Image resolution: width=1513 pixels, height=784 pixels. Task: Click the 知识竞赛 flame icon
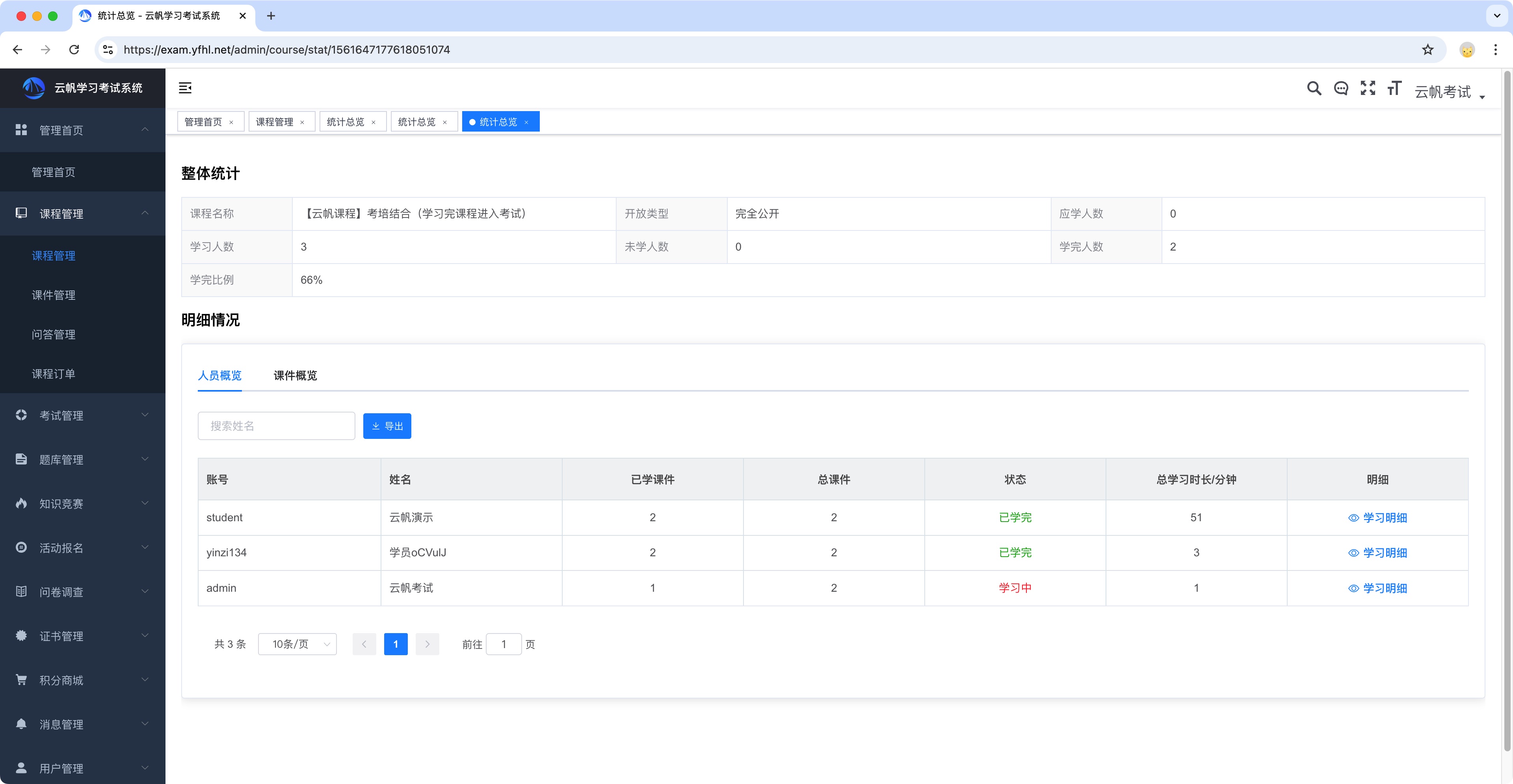pos(21,503)
